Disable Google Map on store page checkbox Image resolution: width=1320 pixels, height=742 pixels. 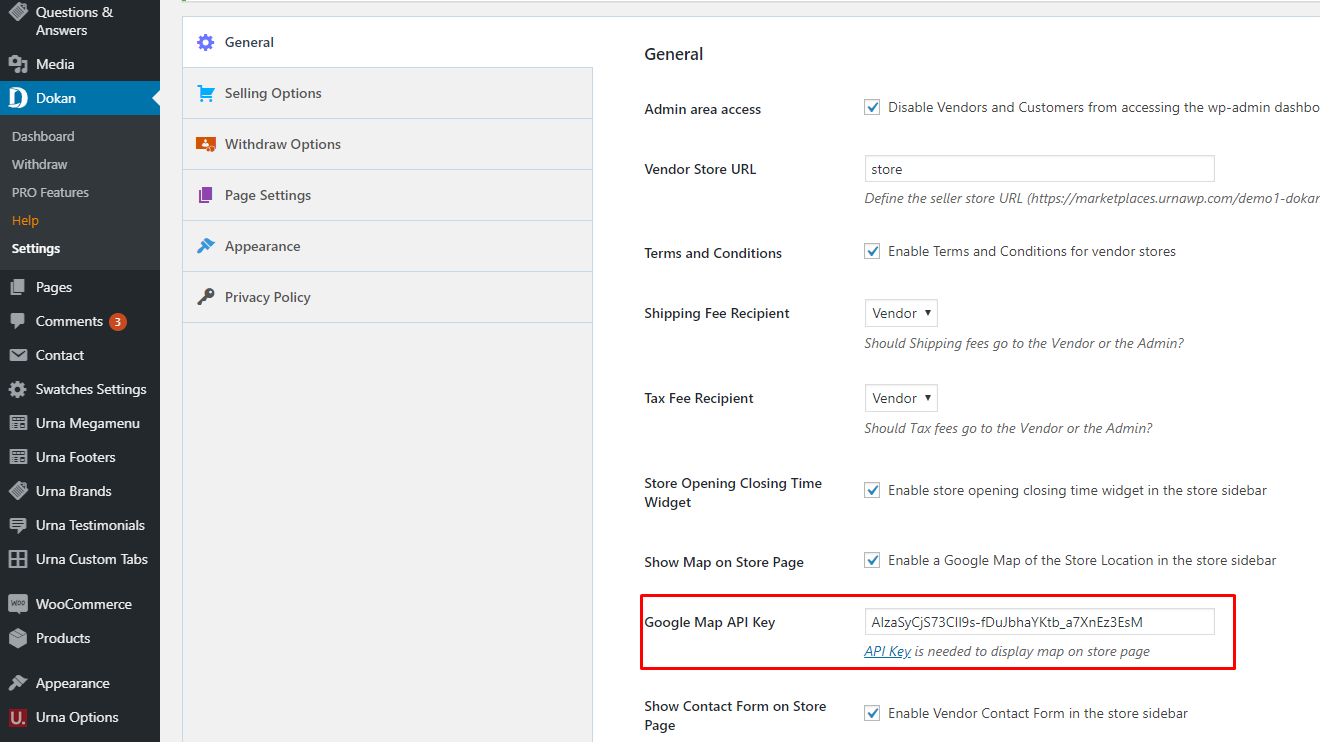point(872,560)
